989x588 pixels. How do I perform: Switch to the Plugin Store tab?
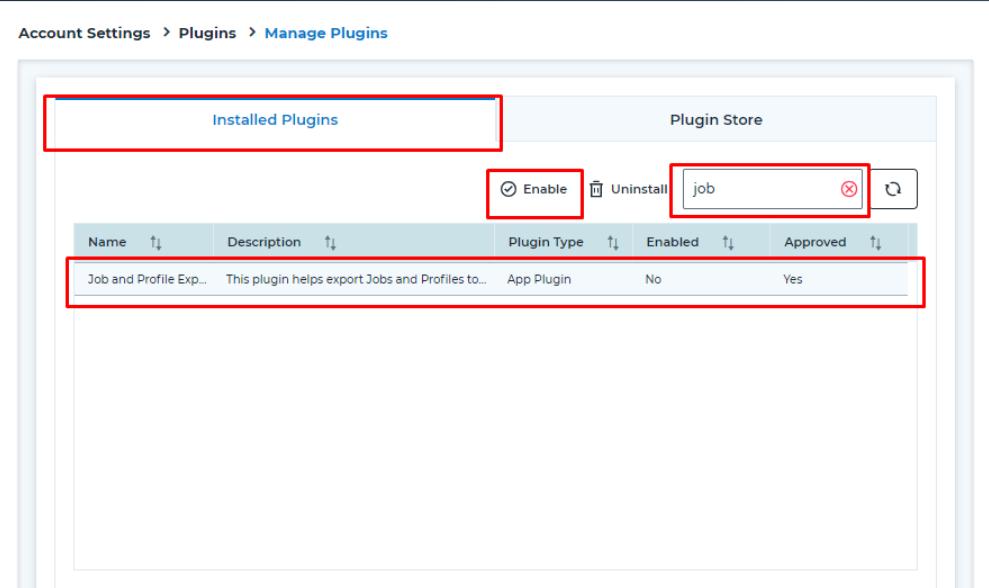tap(716, 119)
